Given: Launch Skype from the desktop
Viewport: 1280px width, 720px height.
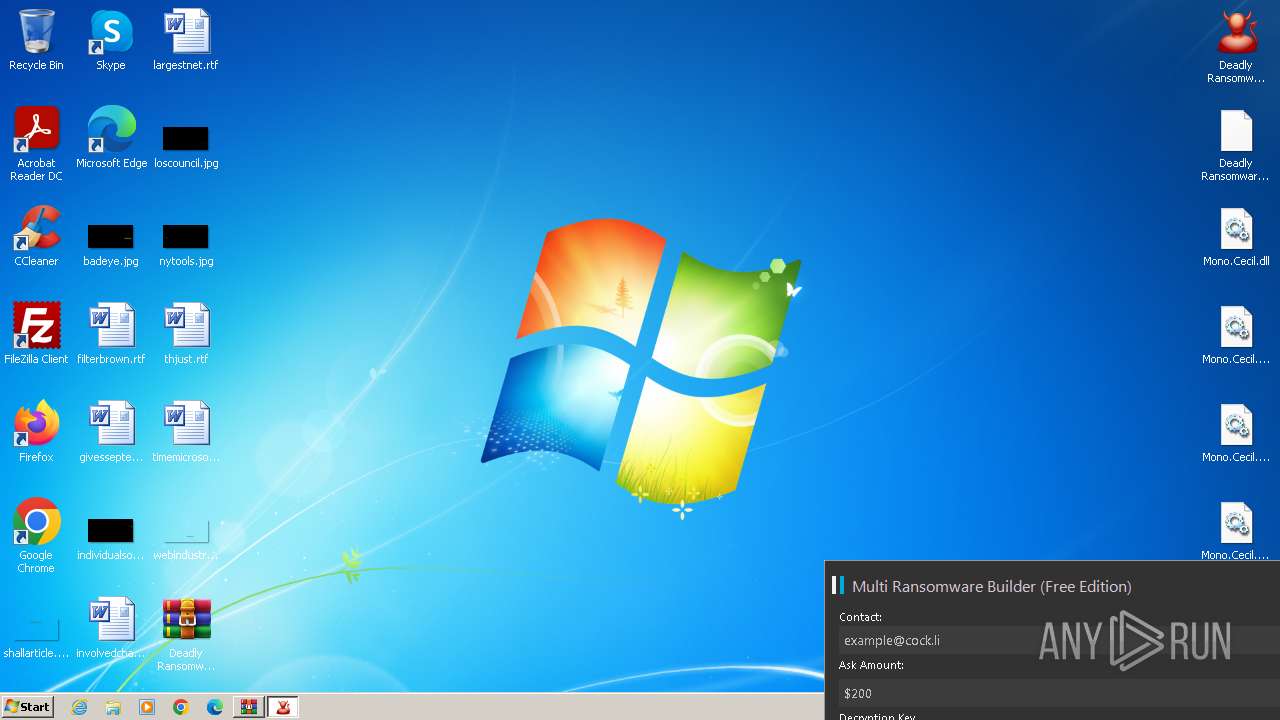Looking at the screenshot, I should (x=111, y=40).
